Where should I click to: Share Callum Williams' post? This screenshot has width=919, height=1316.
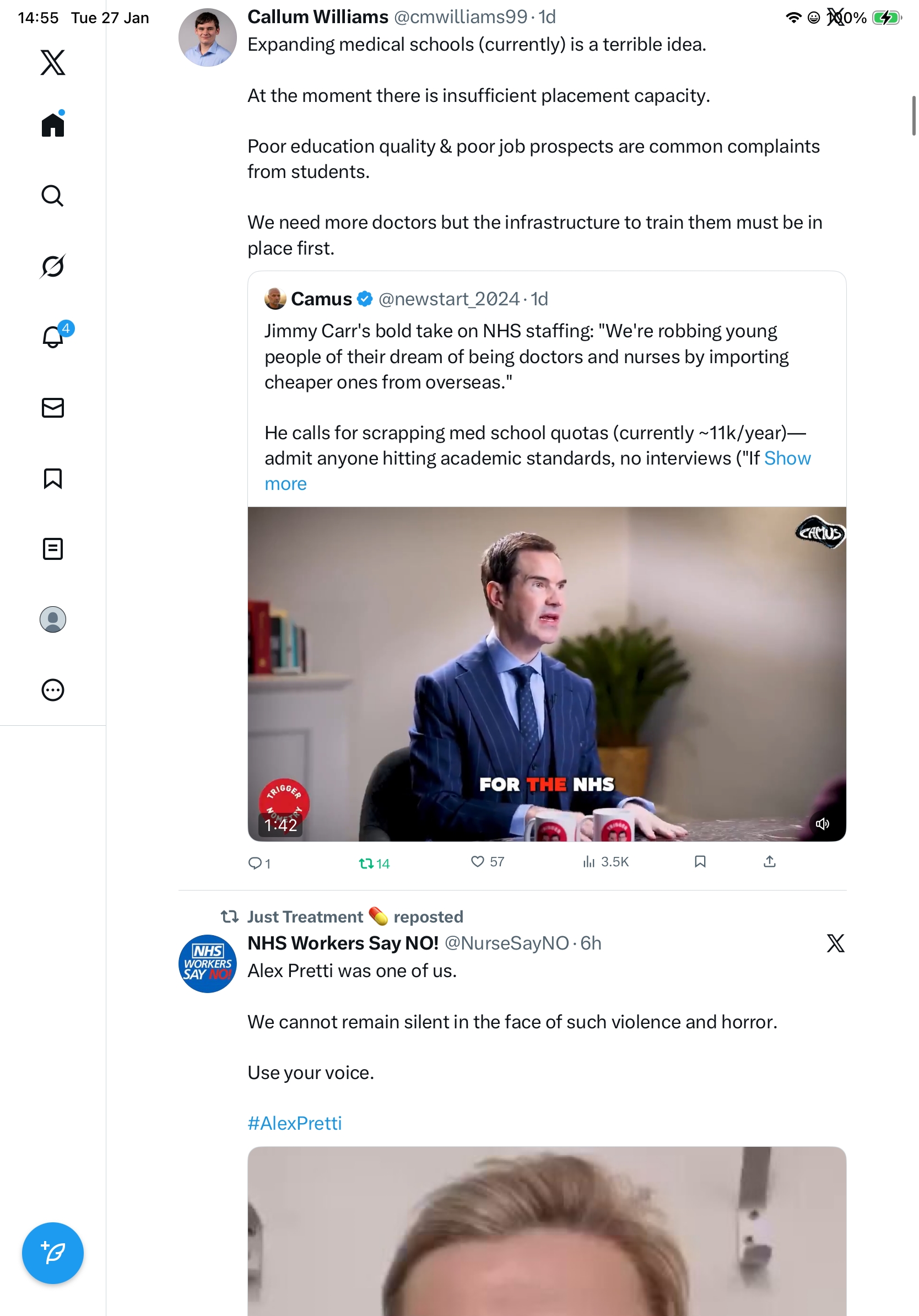770,862
